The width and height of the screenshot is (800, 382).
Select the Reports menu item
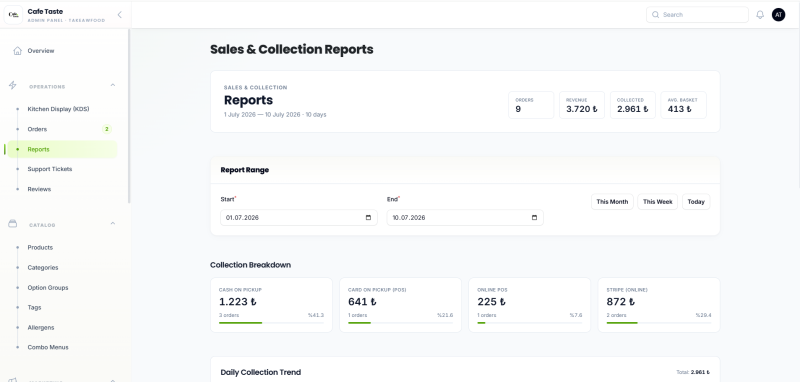click(62, 149)
